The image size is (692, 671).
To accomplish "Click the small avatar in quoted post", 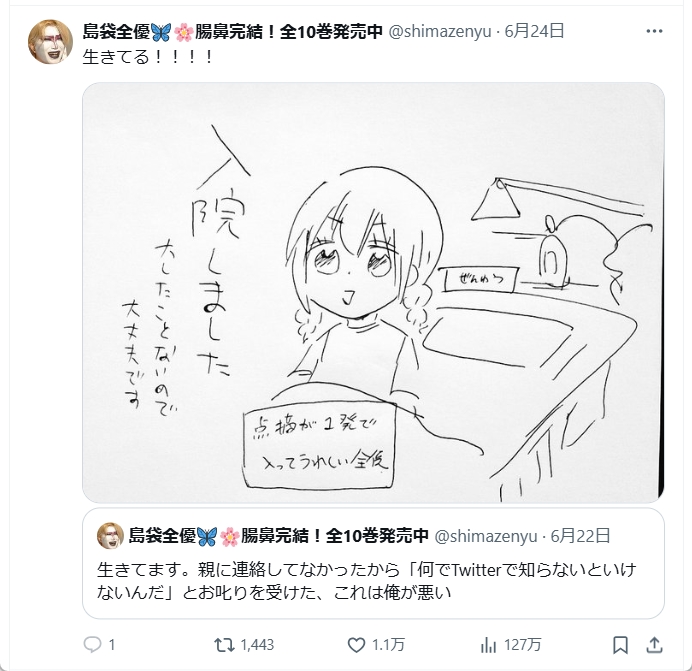I will click(110, 536).
